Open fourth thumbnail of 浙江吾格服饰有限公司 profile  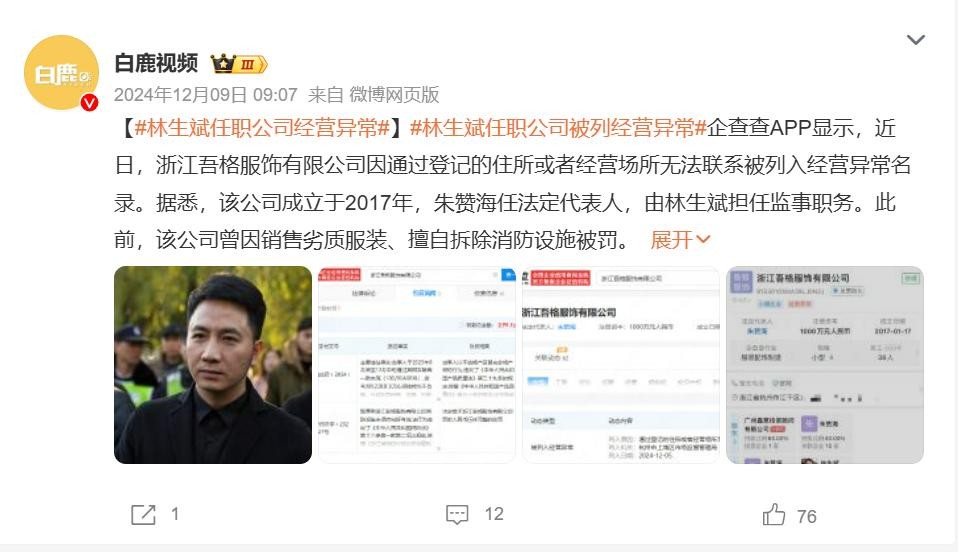coord(825,365)
